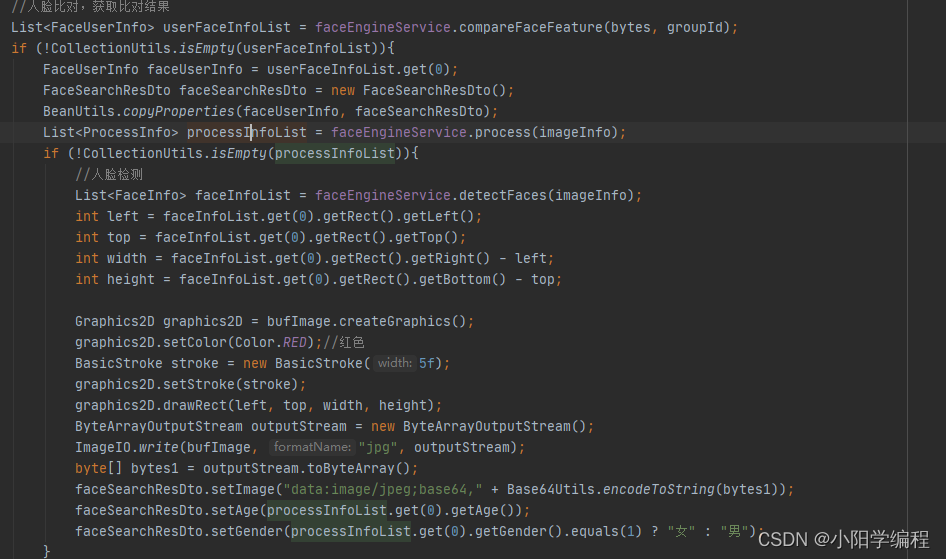Click the userFaceInfoList variable declaration
Viewport: 946px width, 559px height.
click(227, 28)
